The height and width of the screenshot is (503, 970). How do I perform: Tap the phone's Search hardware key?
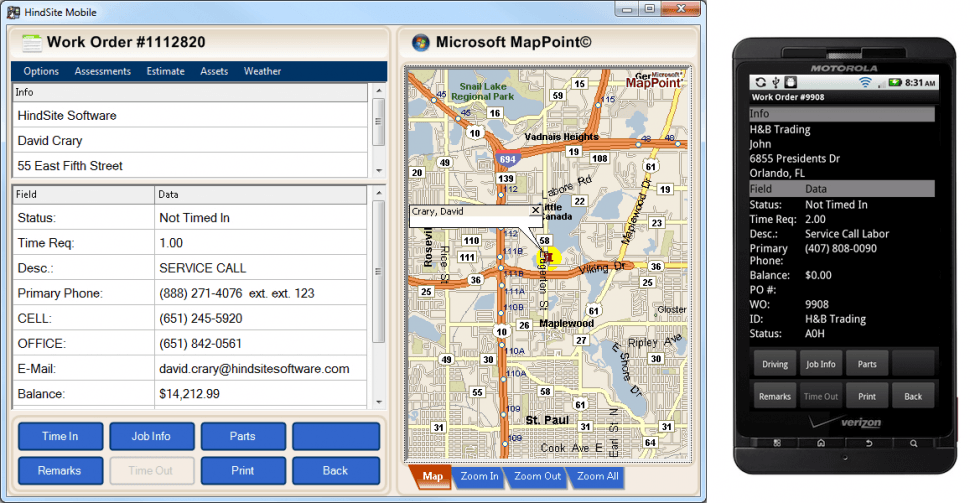tap(914, 443)
